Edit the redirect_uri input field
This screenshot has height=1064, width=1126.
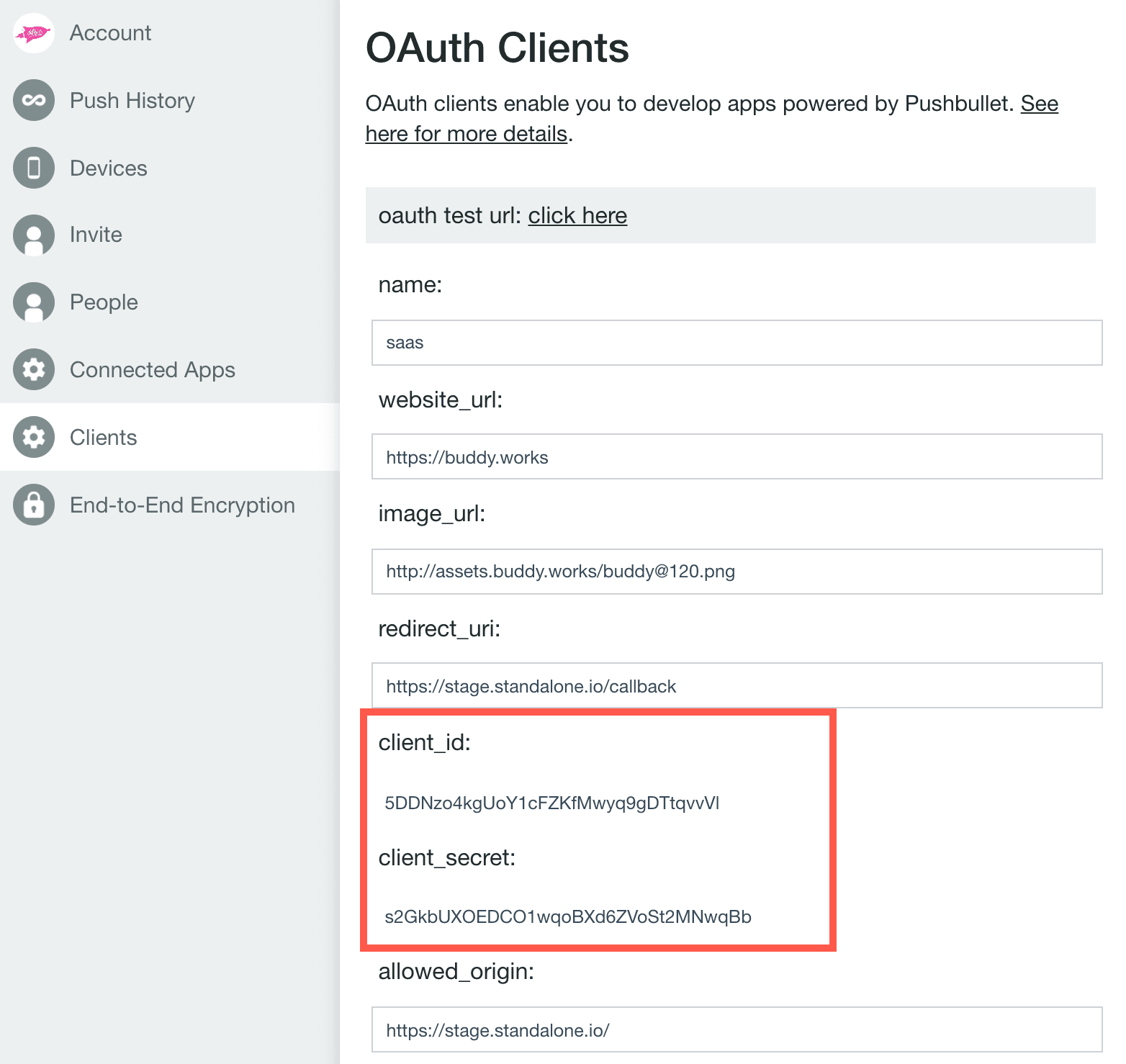737,685
